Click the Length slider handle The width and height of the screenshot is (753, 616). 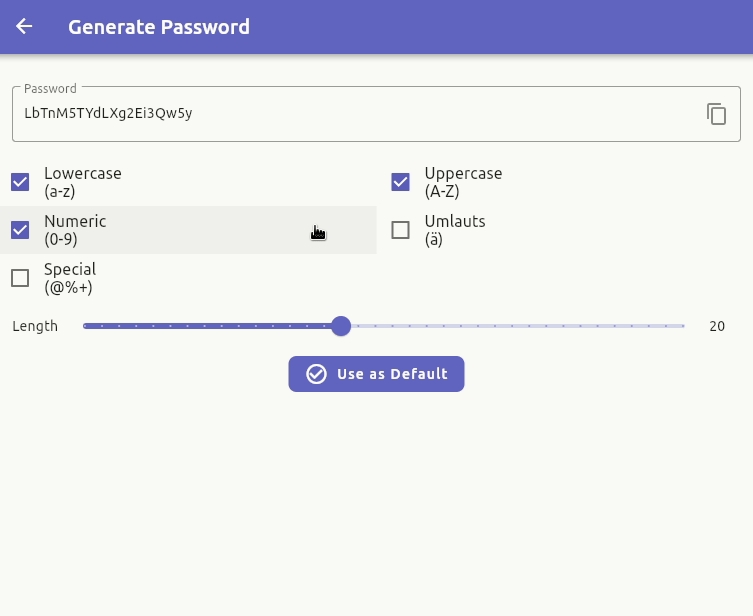click(x=341, y=326)
